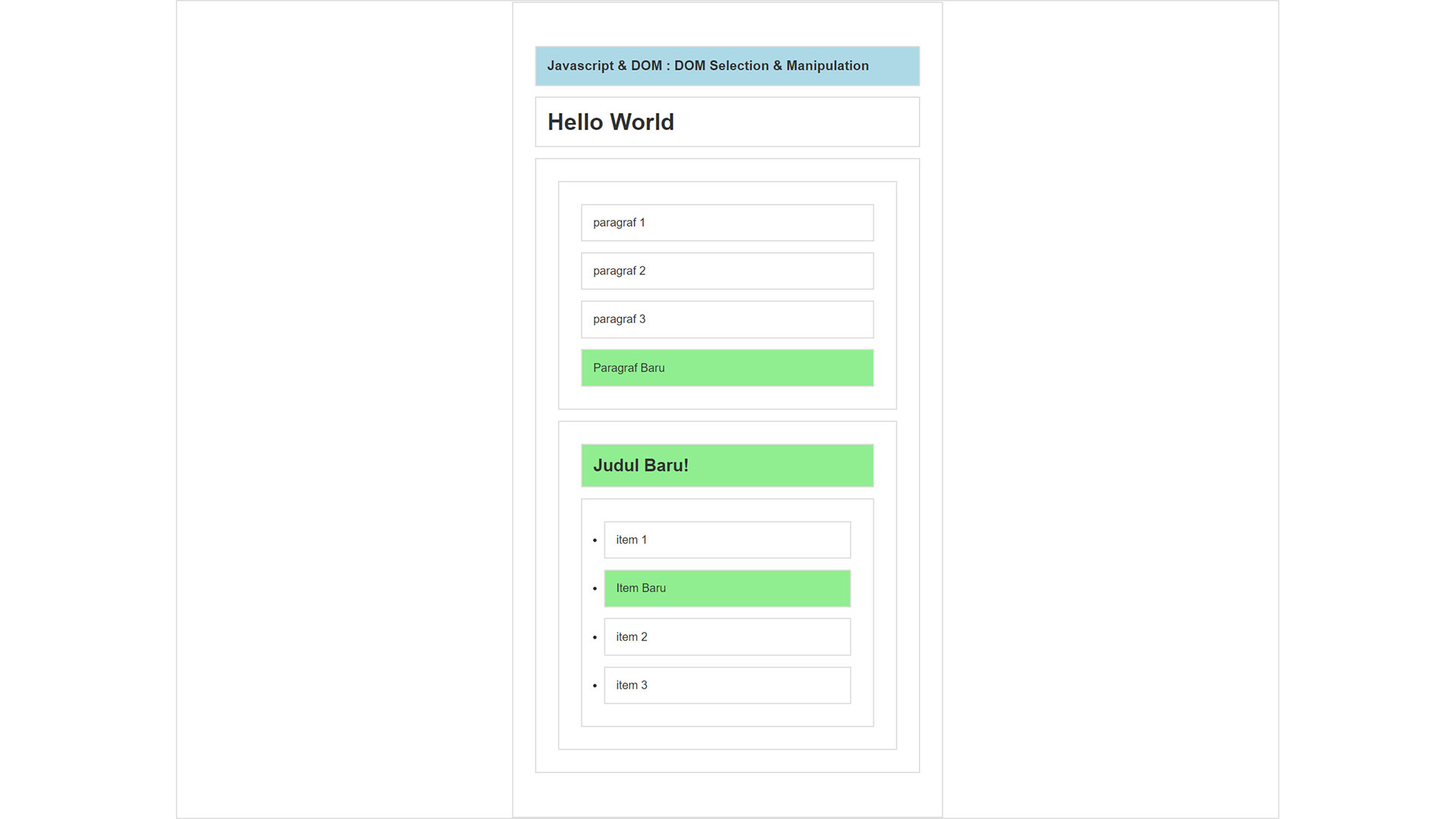Screen dimensions: 1456x819
Task: Click the paragraf 1 box
Action: point(727,222)
